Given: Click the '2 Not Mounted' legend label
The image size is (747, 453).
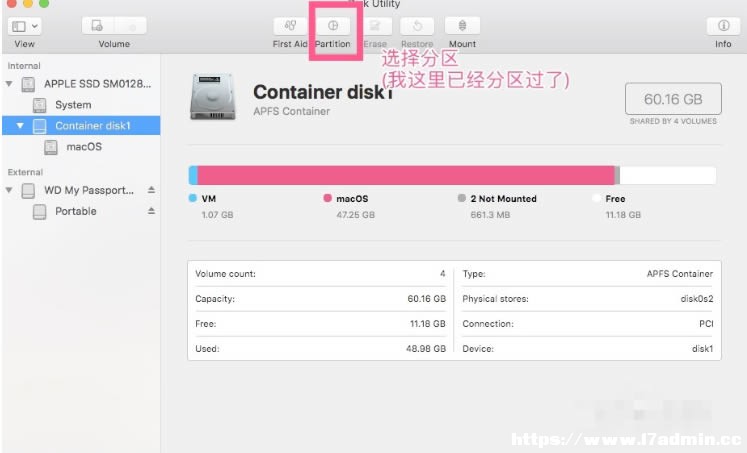Looking at the screenshot, I should (504, 199).
